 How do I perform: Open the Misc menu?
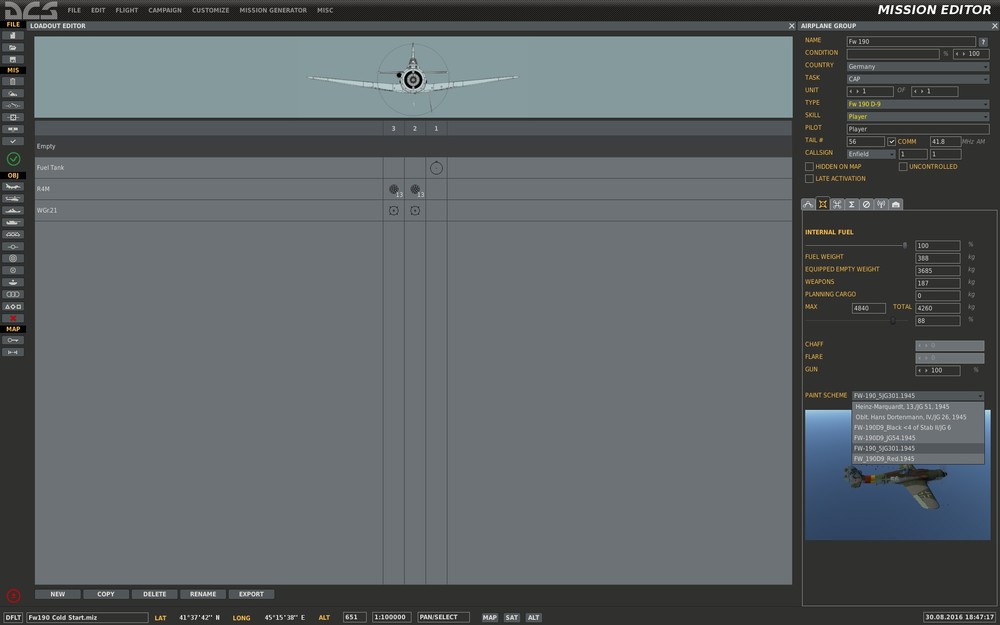pyautogui.click(x=325, y=10)
